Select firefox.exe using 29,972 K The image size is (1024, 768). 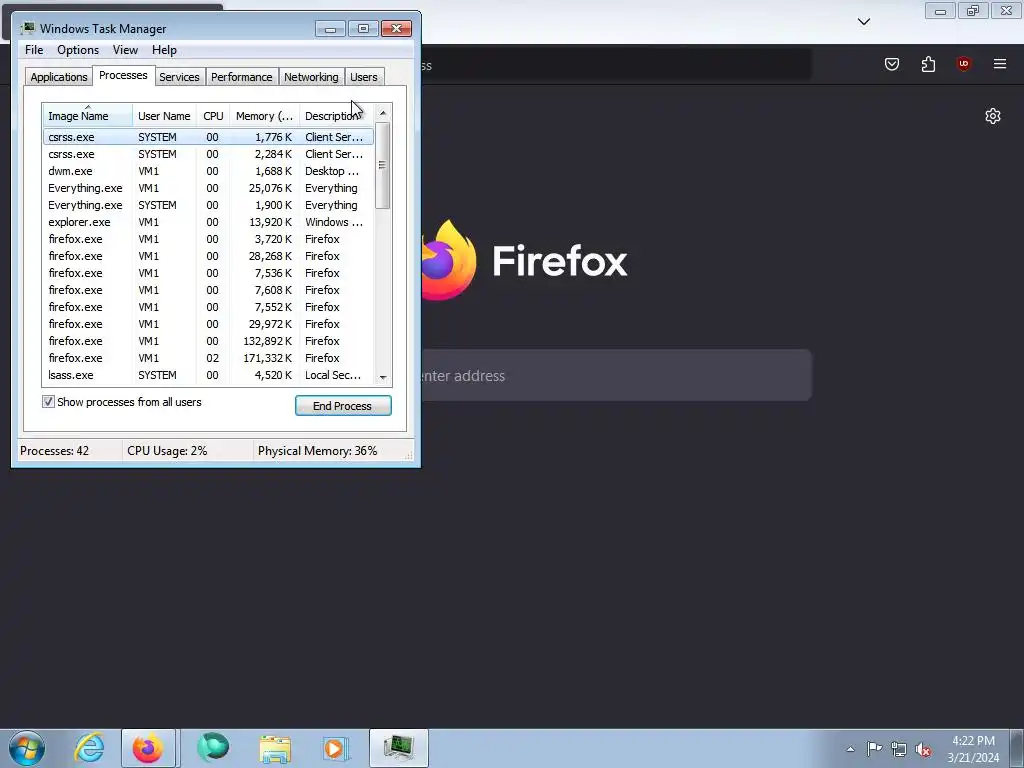(x=208, y=324)
